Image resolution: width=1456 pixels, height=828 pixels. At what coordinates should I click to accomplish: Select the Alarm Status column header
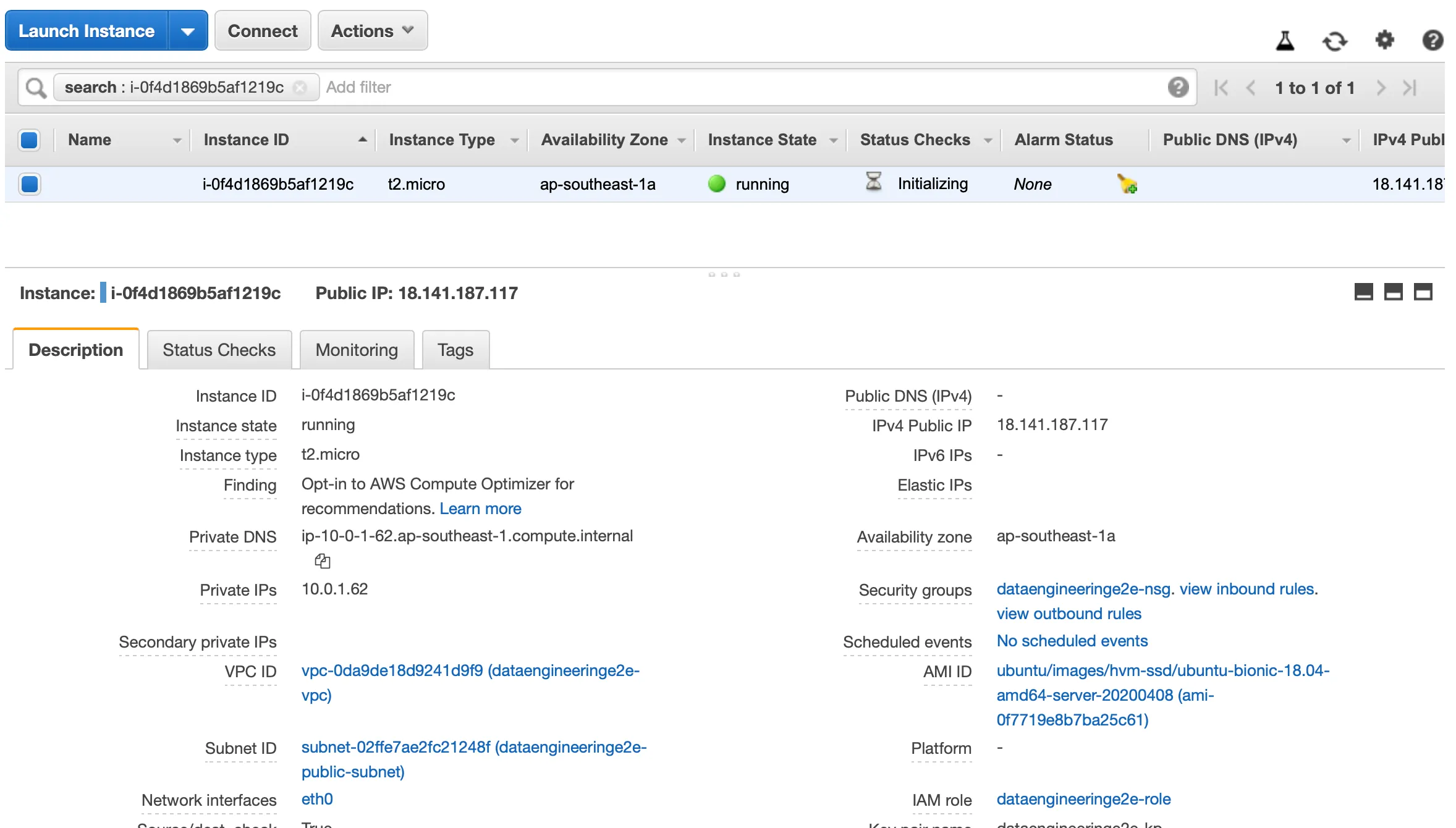1064,140
